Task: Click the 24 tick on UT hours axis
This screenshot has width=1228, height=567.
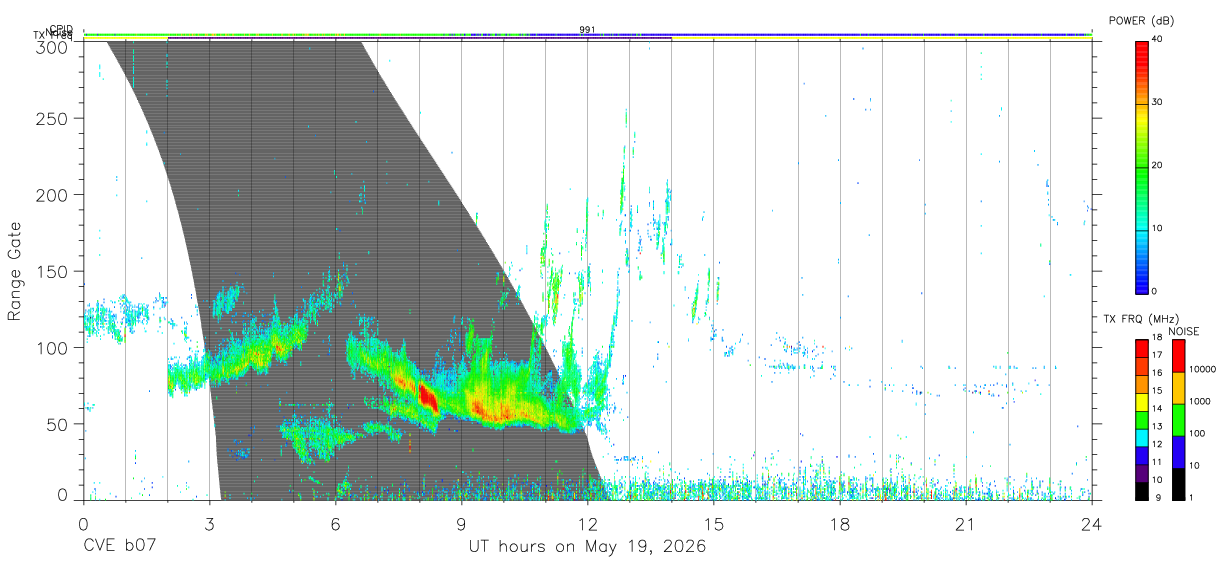Action: click(x=1091, y=525)
